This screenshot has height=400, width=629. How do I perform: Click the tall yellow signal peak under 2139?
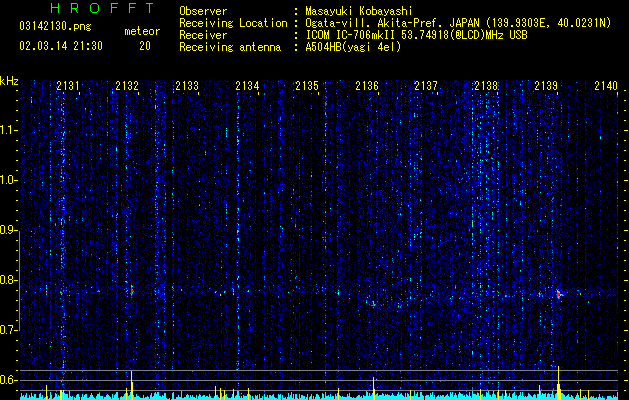tap(558, 383)
